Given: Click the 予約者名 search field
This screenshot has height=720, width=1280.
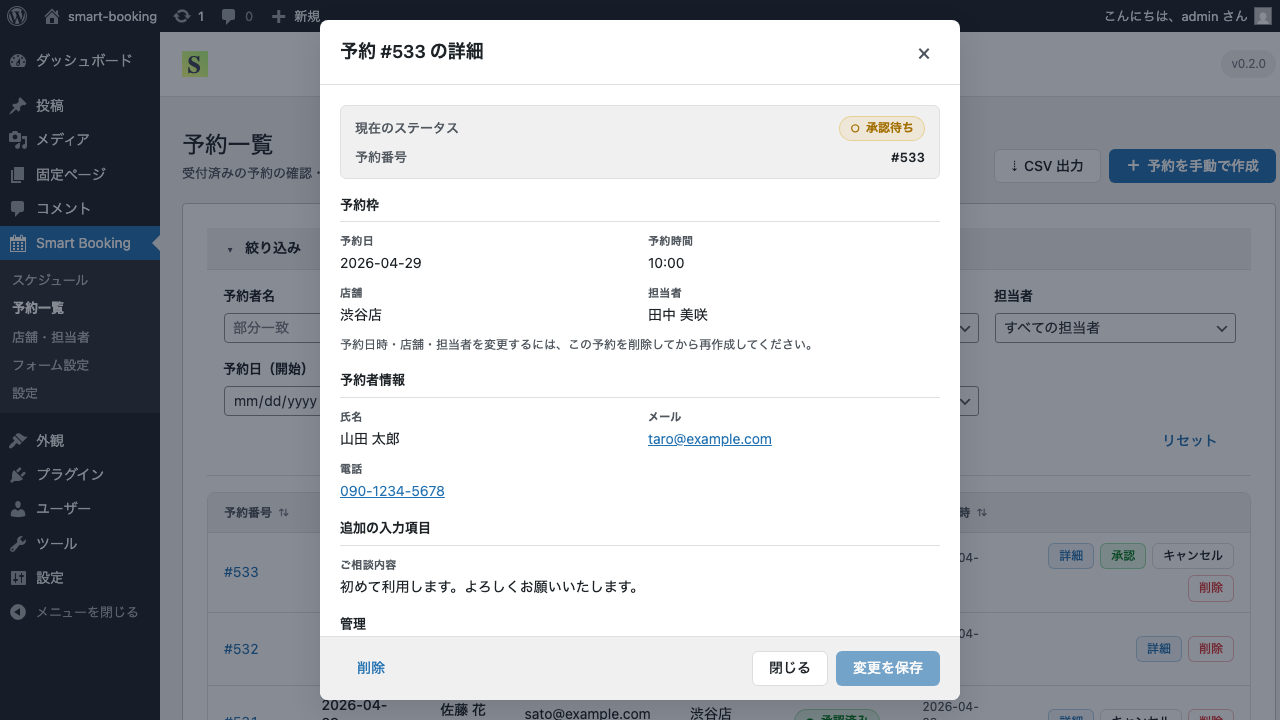Looking at the screenshot, I should tap(271, 328).
